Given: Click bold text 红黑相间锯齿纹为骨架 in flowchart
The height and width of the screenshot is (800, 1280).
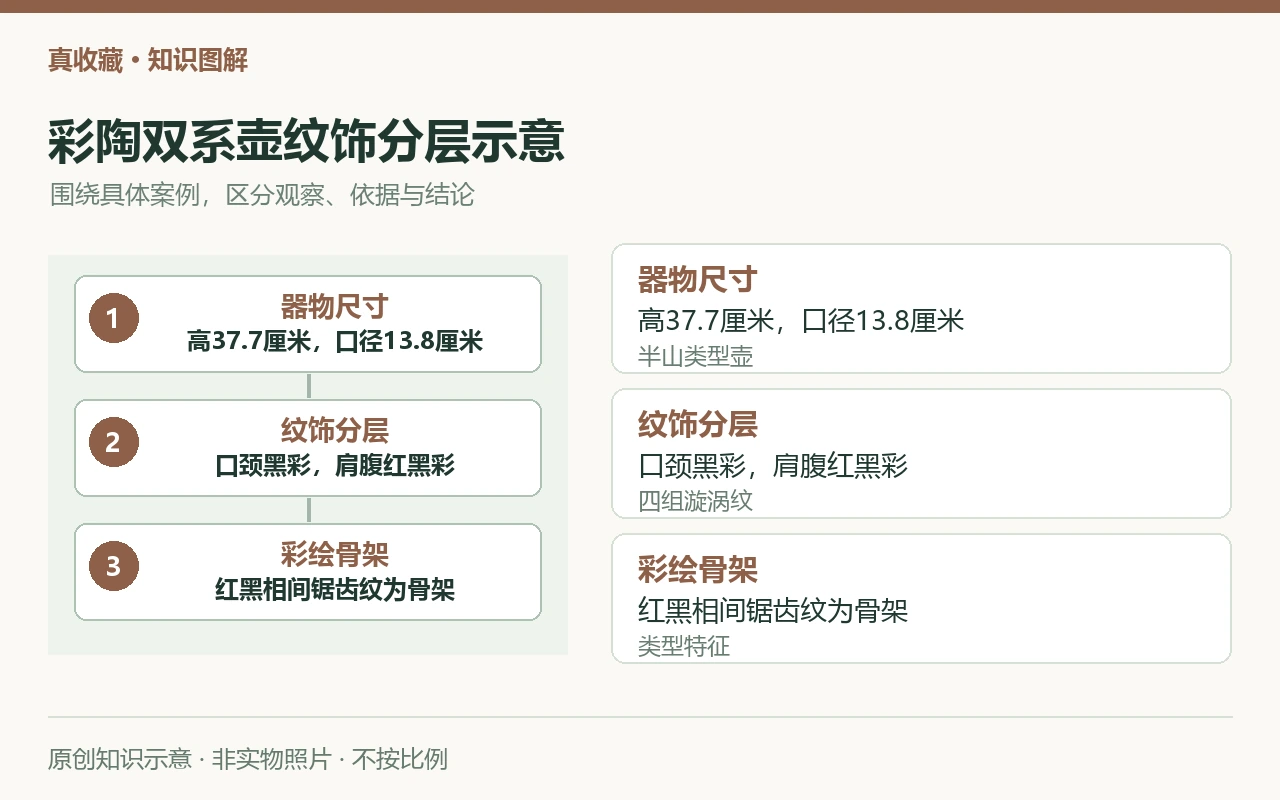Looking at the screenshot, I should (335, 590).
